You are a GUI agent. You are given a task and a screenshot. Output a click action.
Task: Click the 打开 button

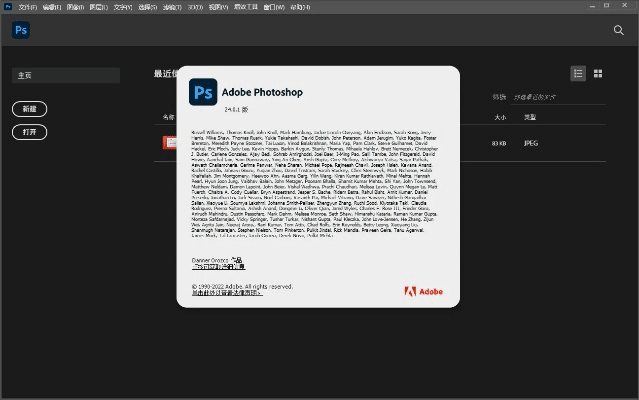click(x=30, y=131)
